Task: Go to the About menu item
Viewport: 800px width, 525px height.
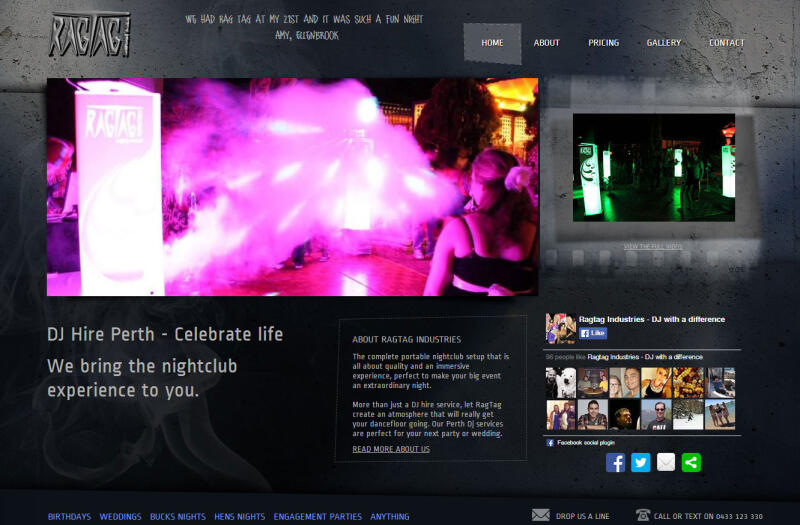Action: coord(547,43)
